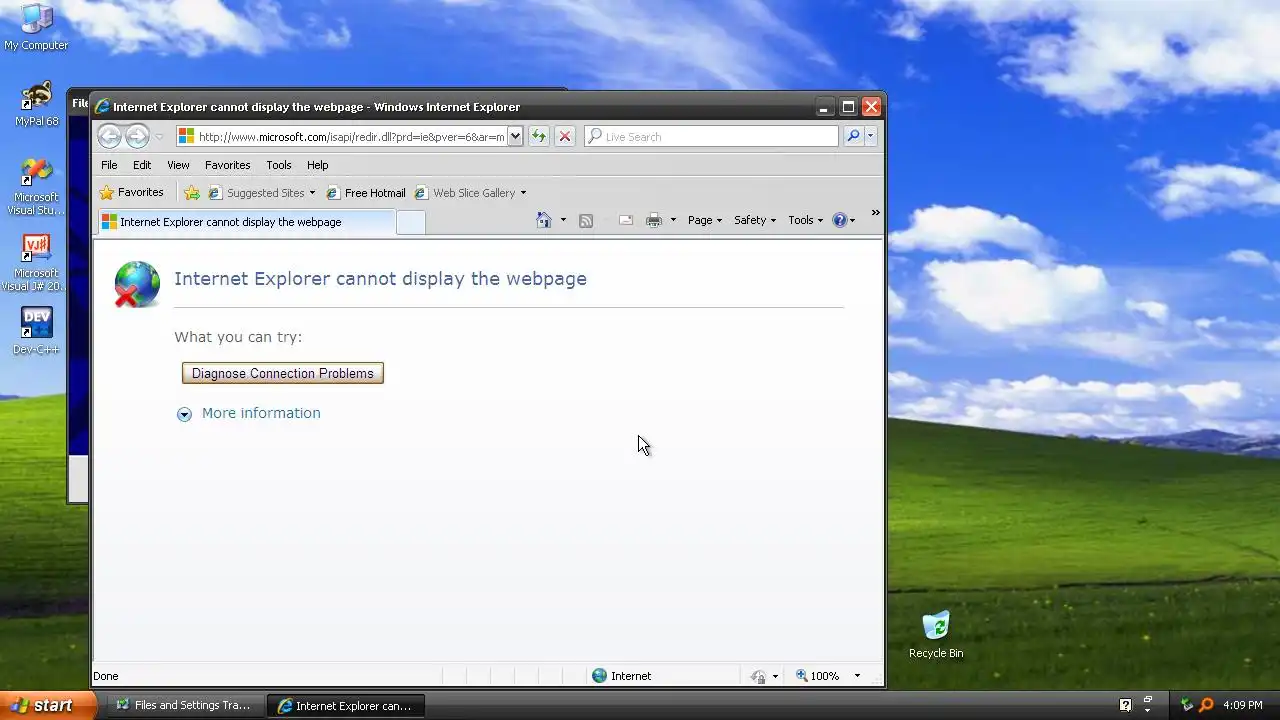The height and width of the screenshot is (720, 1280).
Task: Open the Safety command bar menu
Action: coord(755,220)
